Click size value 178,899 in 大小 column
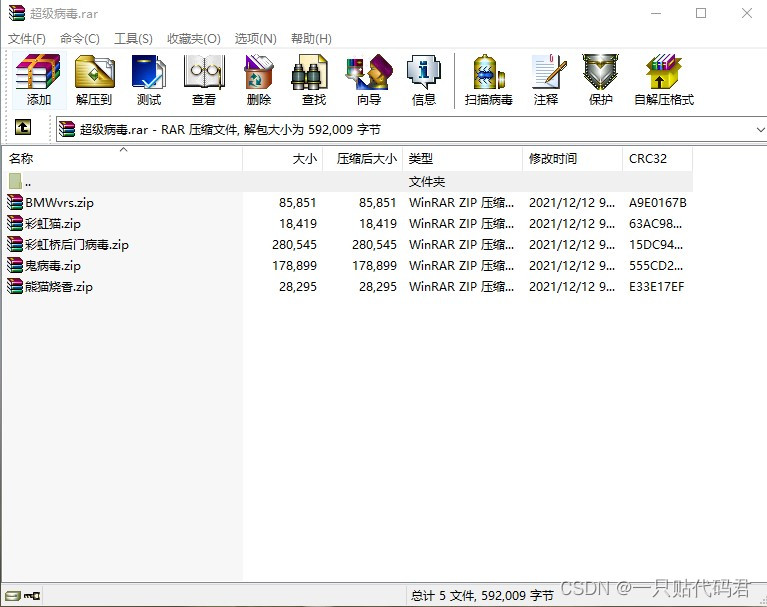Image resolution: width=767 pixels, height=607 pixels. pos(294,266)
